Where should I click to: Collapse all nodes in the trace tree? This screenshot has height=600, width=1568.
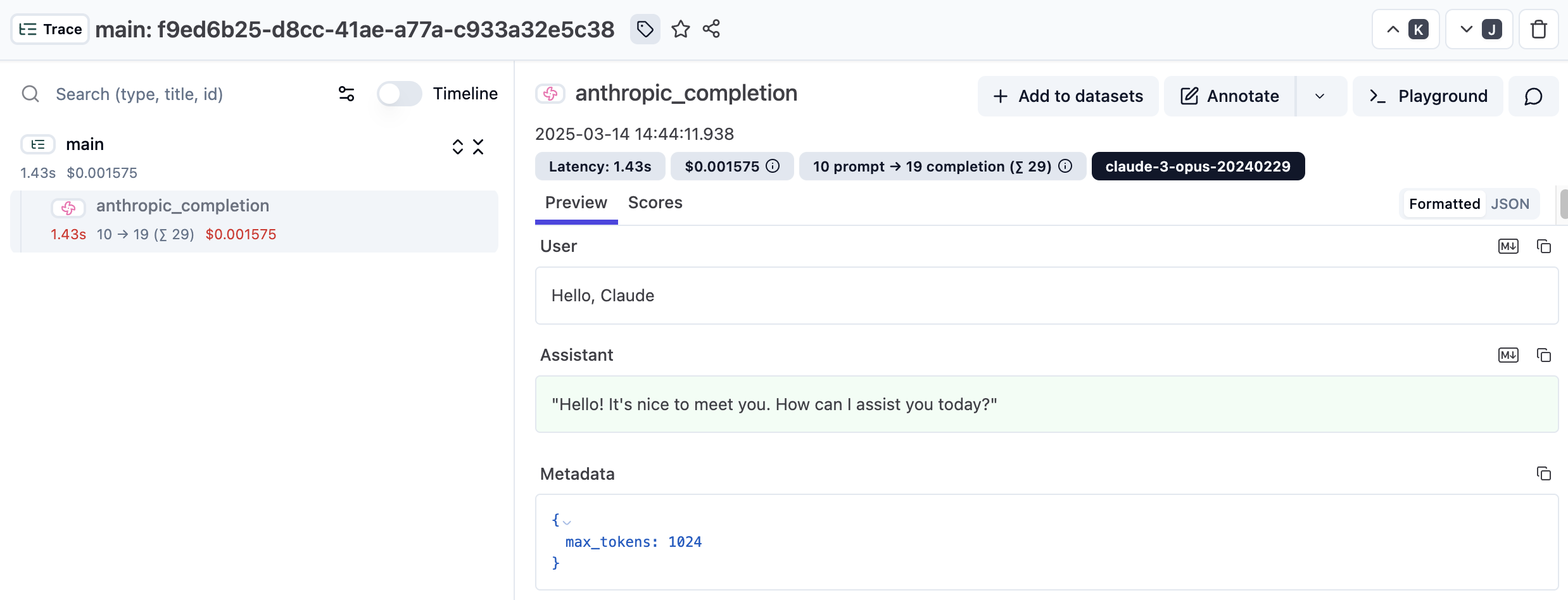478,147
